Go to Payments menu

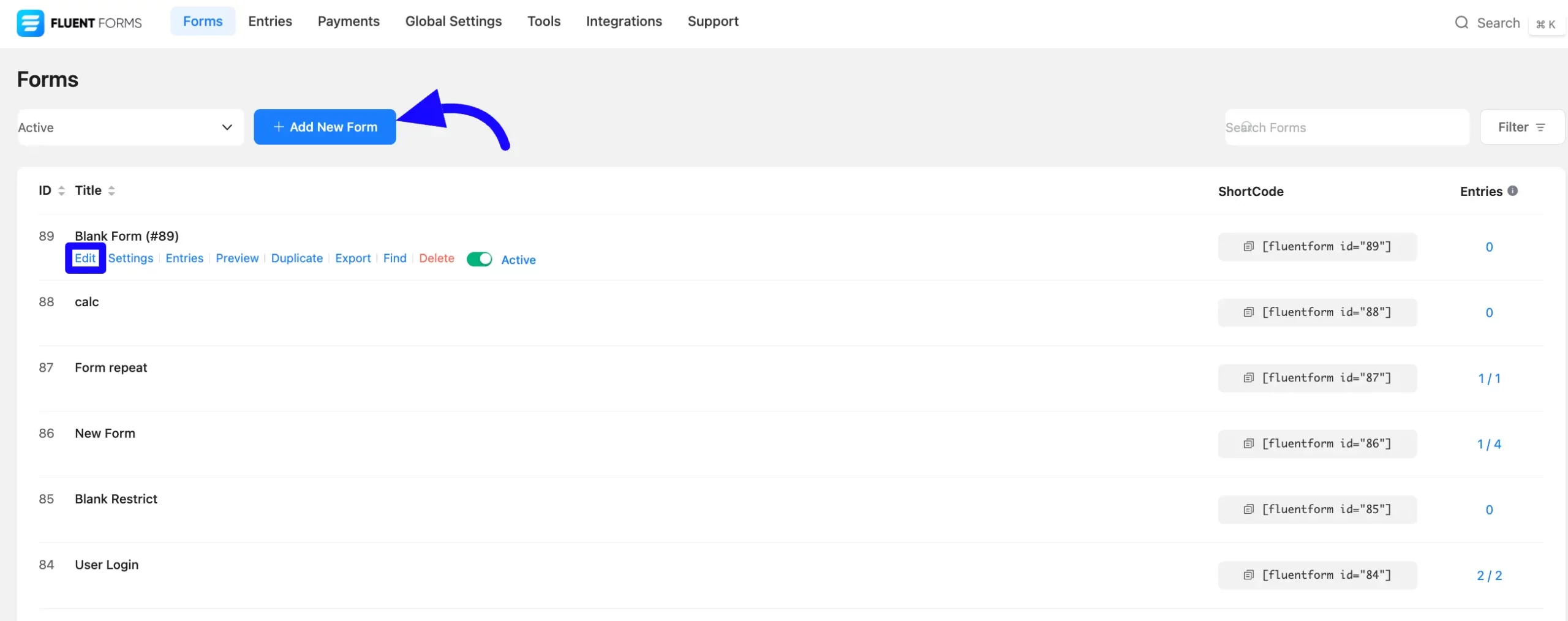(349, 21)
